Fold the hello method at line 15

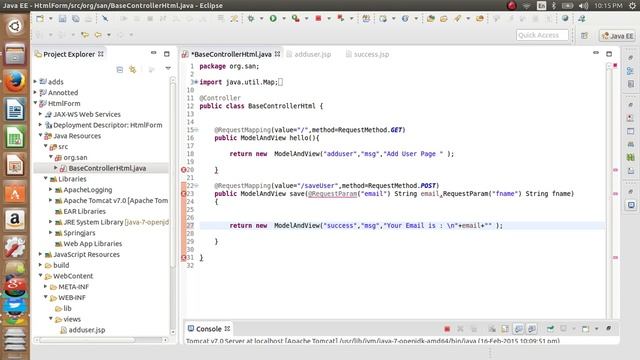pyautogui.click(x=196, y=130)
